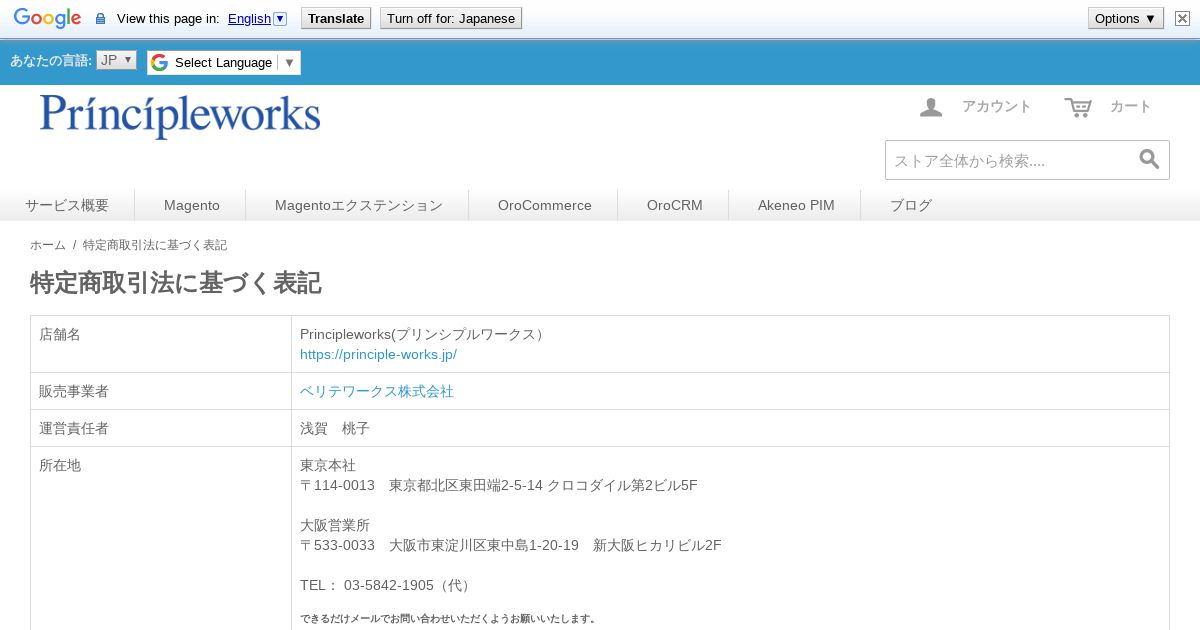Go to ホーム breadcrumb link
The width and height of the screenshot is (1200, 630).
click(48, 245)
